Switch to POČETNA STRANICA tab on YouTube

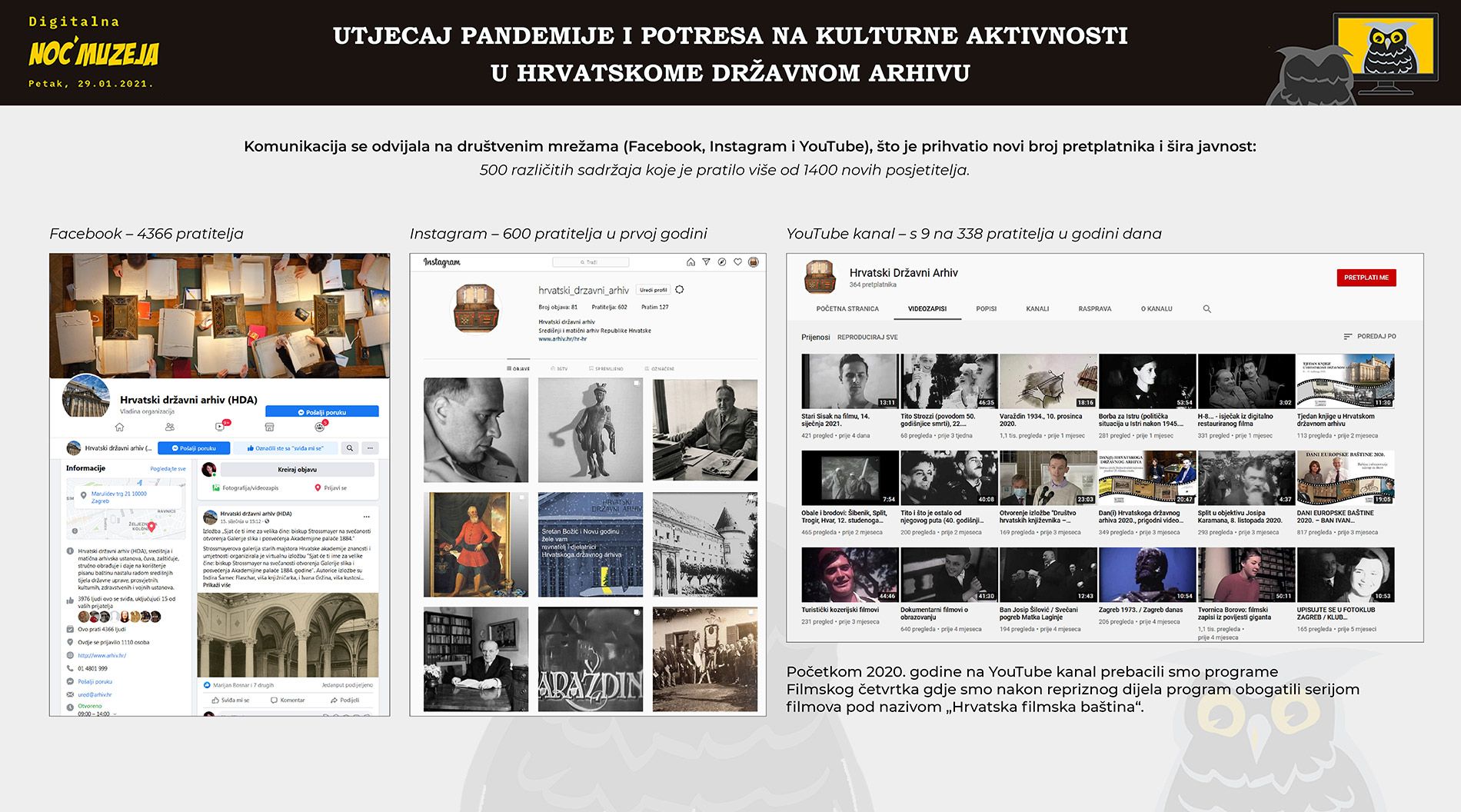pos(847,308)
